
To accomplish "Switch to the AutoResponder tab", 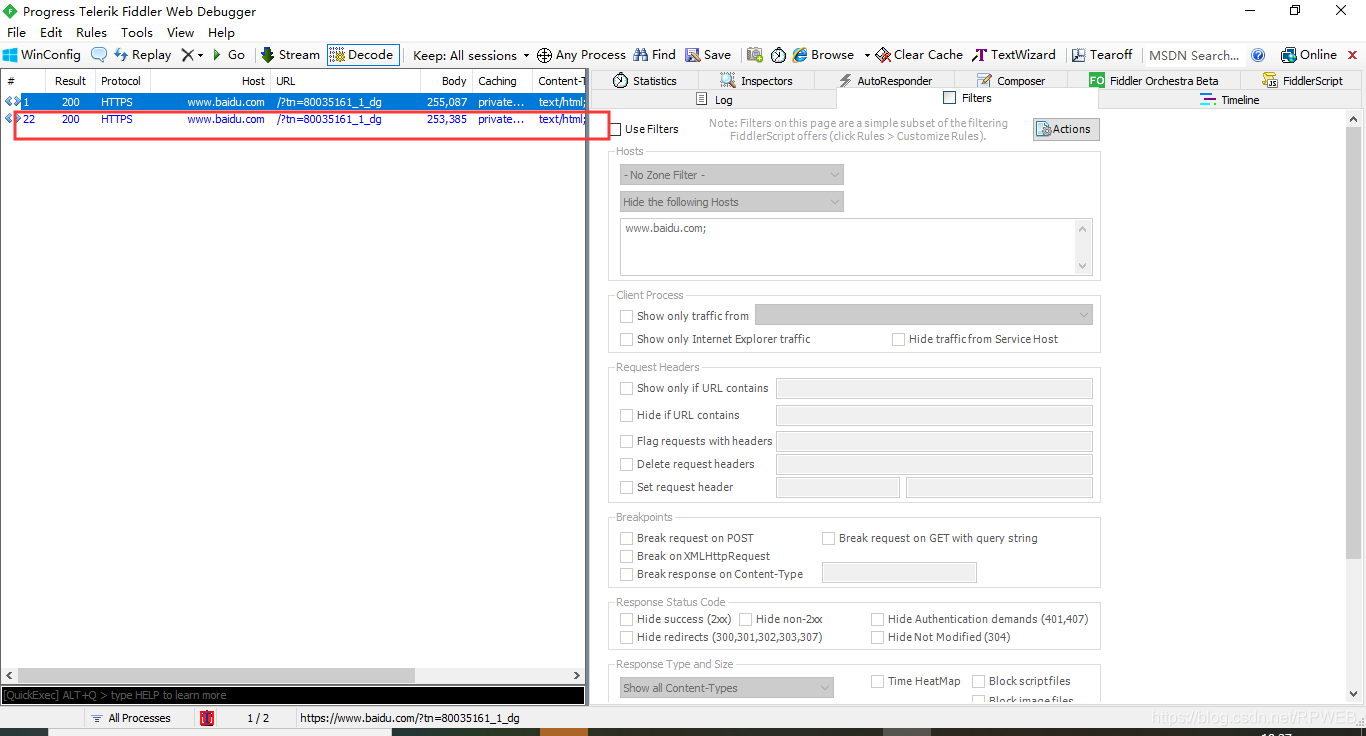I will [886, 80].
